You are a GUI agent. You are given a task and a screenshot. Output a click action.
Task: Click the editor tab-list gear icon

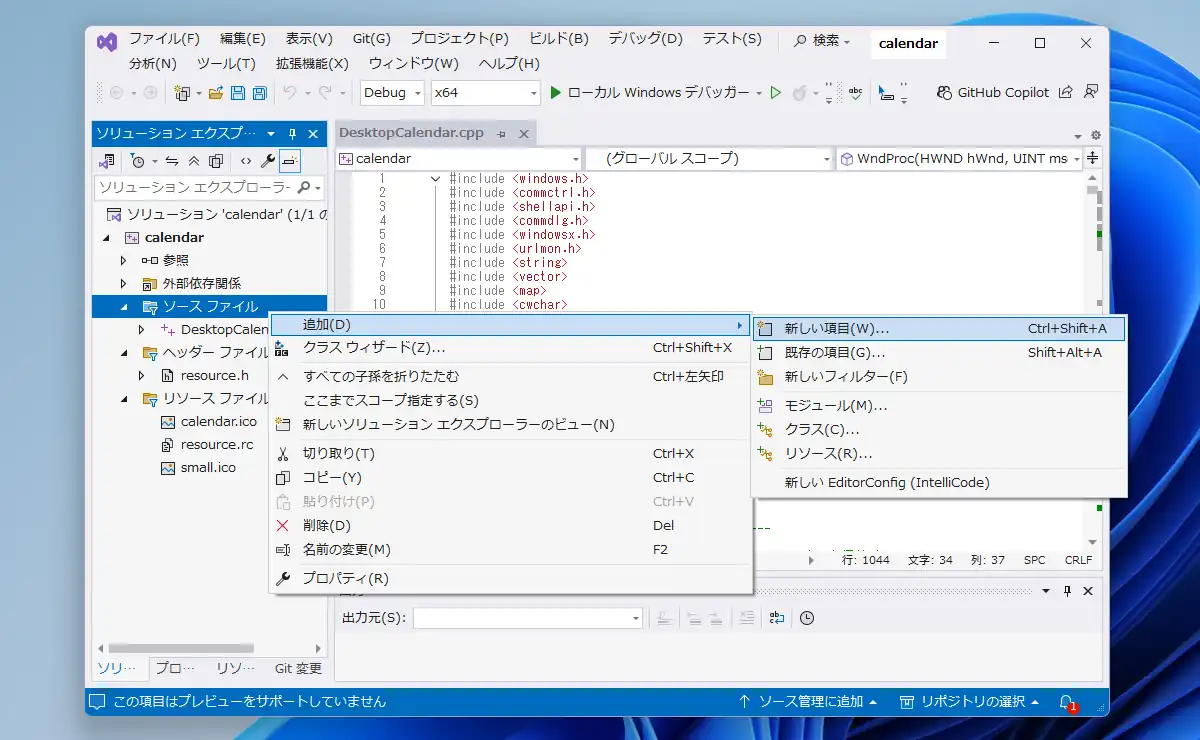1095,135
